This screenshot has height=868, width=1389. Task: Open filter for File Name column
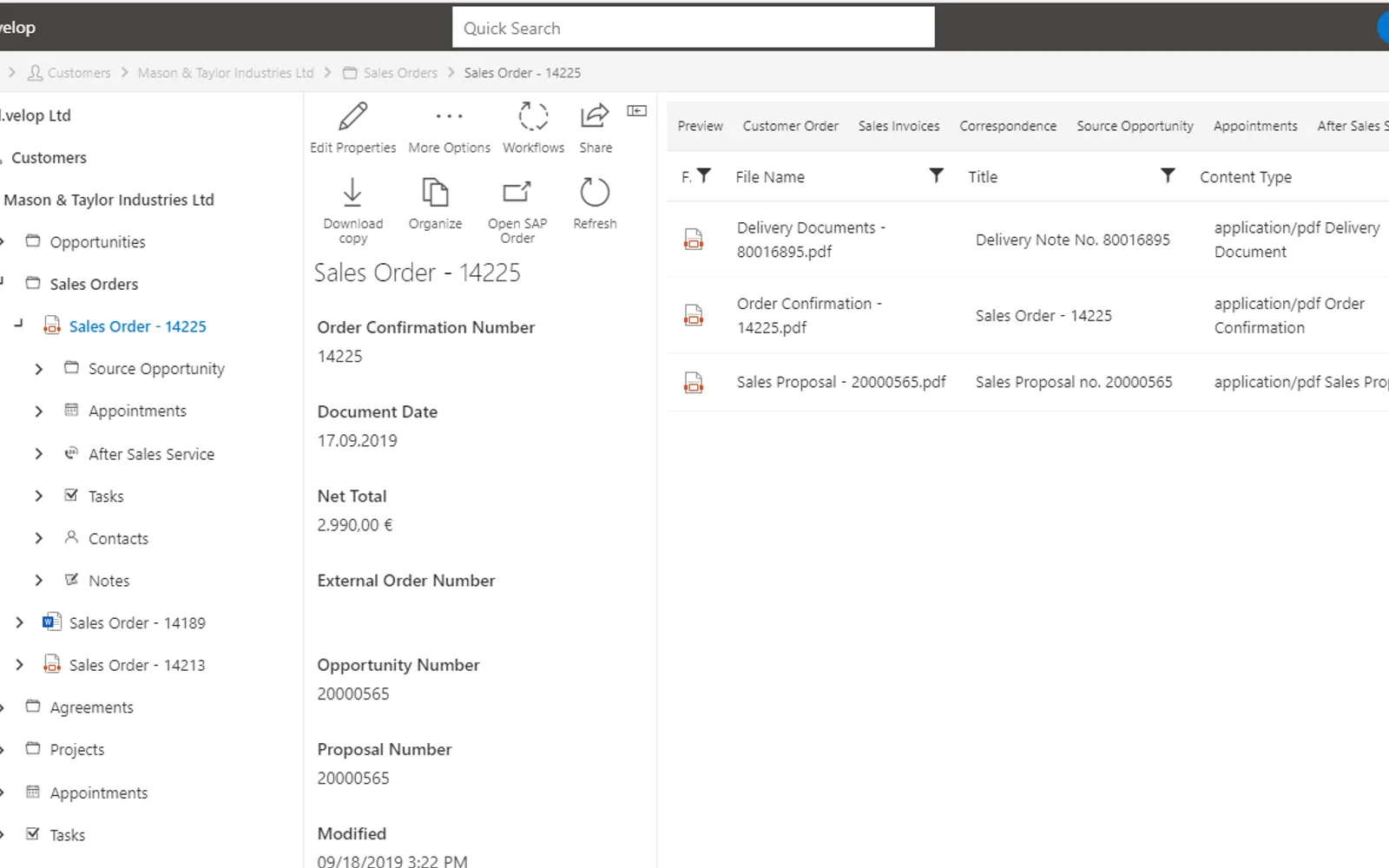[936, 176]
